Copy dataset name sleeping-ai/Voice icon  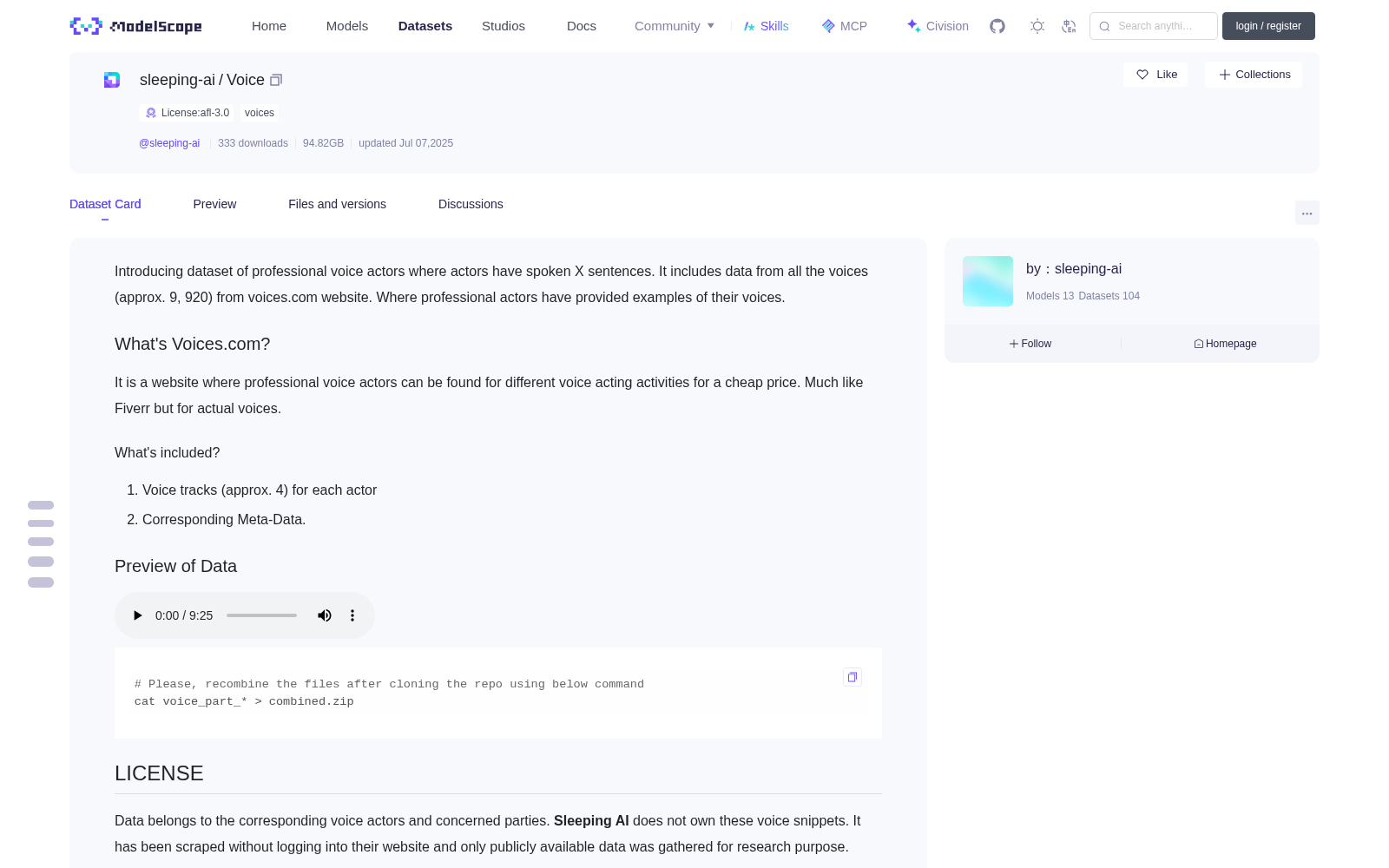(276, 80)
